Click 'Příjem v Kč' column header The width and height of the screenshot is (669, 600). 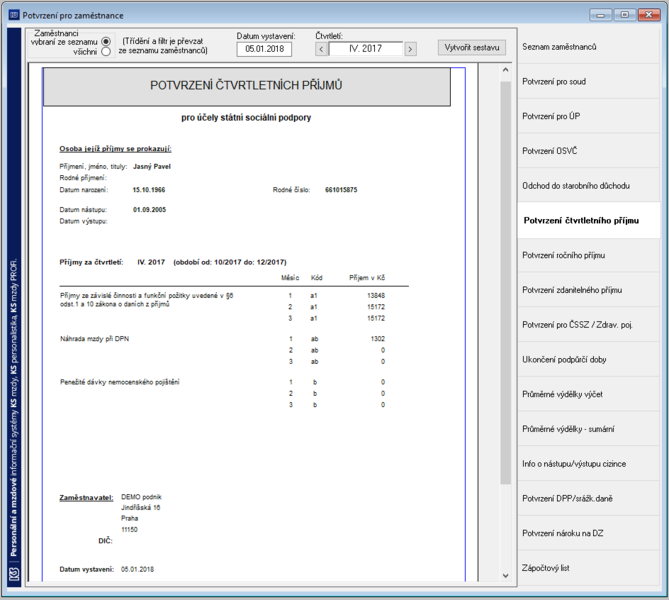coord(367,278)
